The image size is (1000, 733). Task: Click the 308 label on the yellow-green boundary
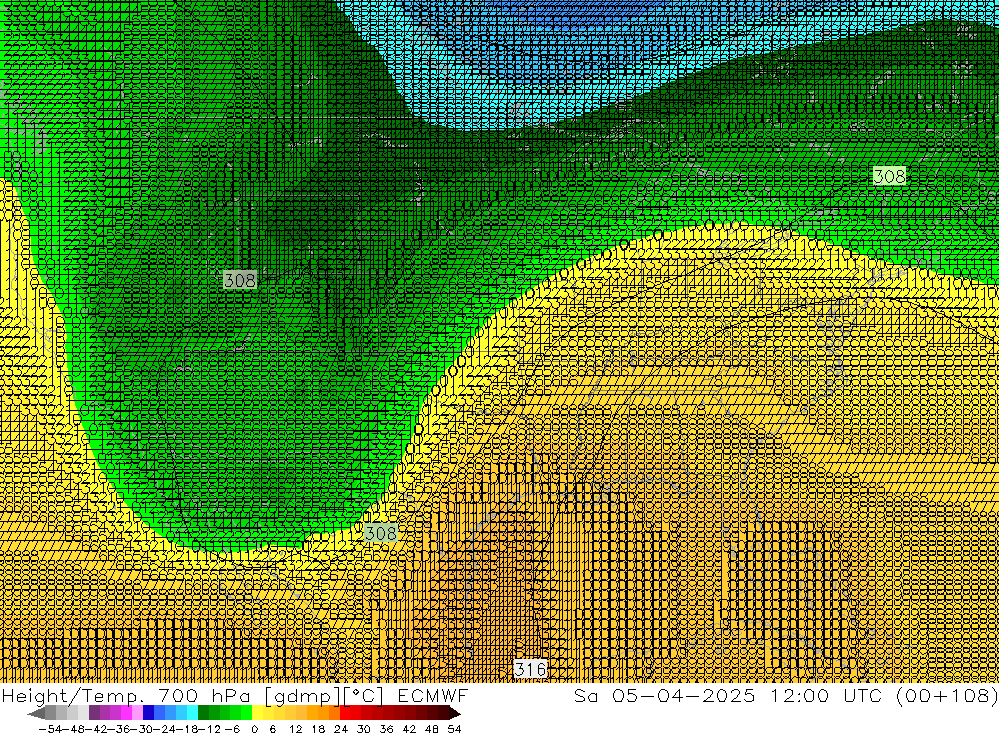pos(381,533)
